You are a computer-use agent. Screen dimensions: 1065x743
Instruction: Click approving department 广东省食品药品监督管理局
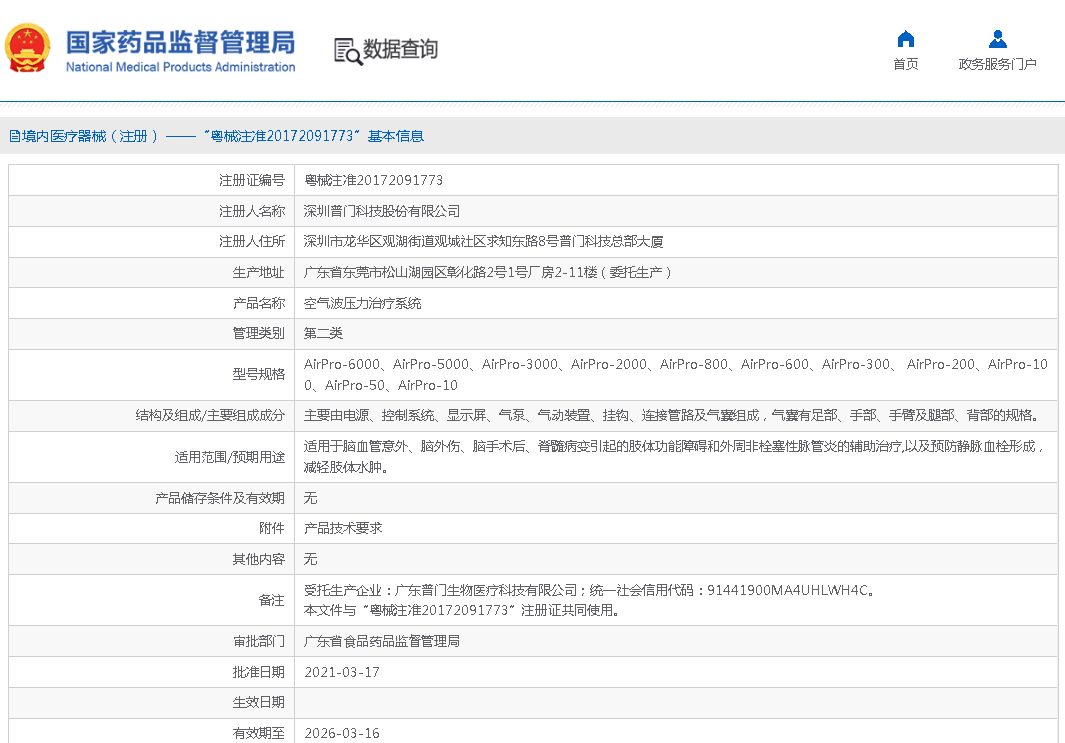click(382, 641)
